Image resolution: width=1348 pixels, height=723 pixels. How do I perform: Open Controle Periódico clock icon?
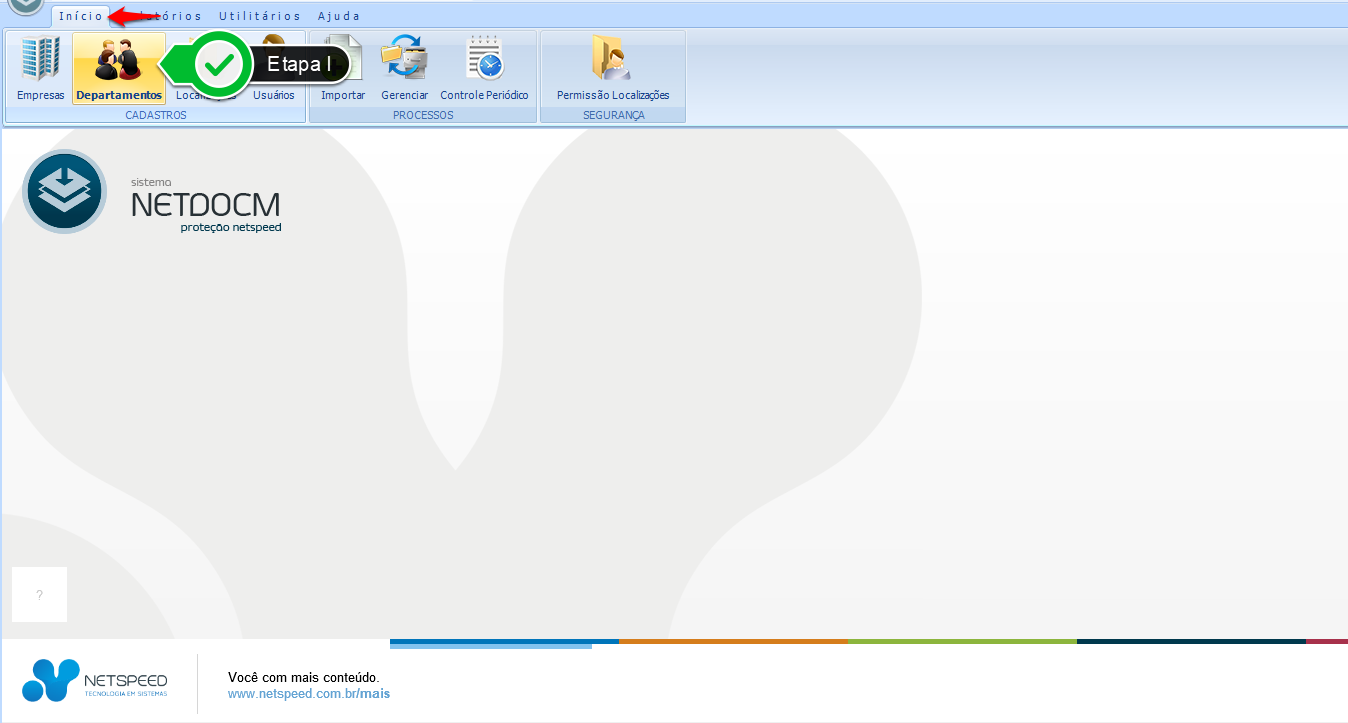(x=484, y=69)
